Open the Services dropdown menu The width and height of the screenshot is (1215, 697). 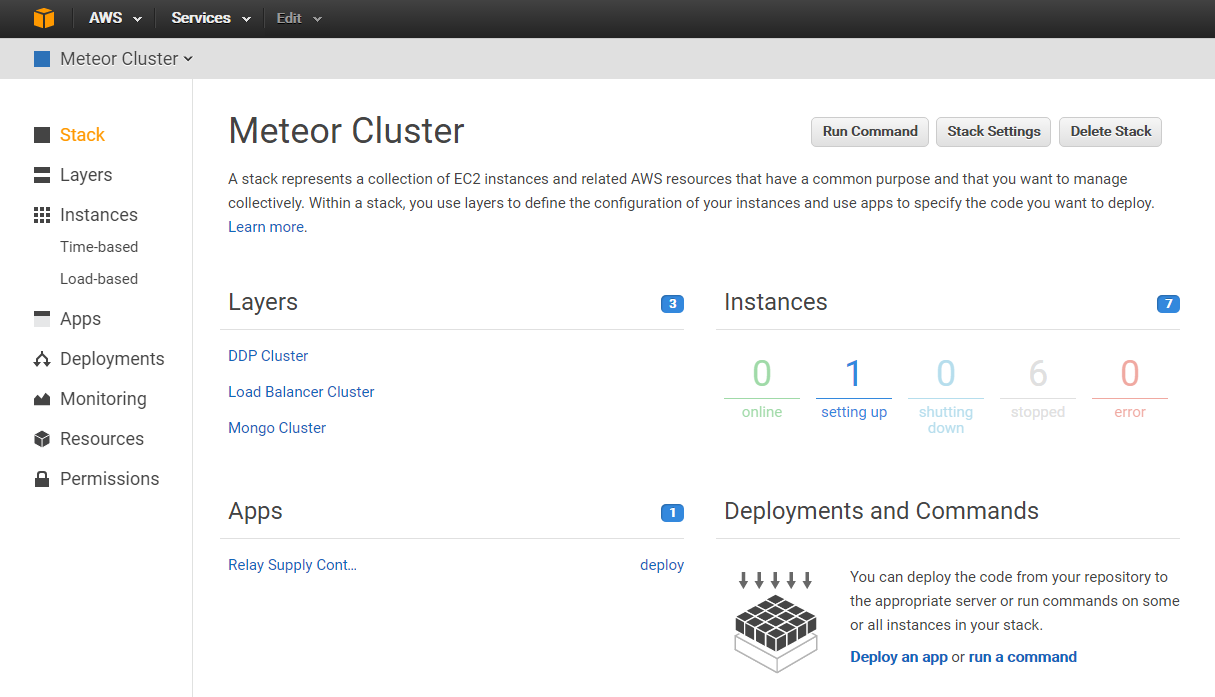[211, 18]
